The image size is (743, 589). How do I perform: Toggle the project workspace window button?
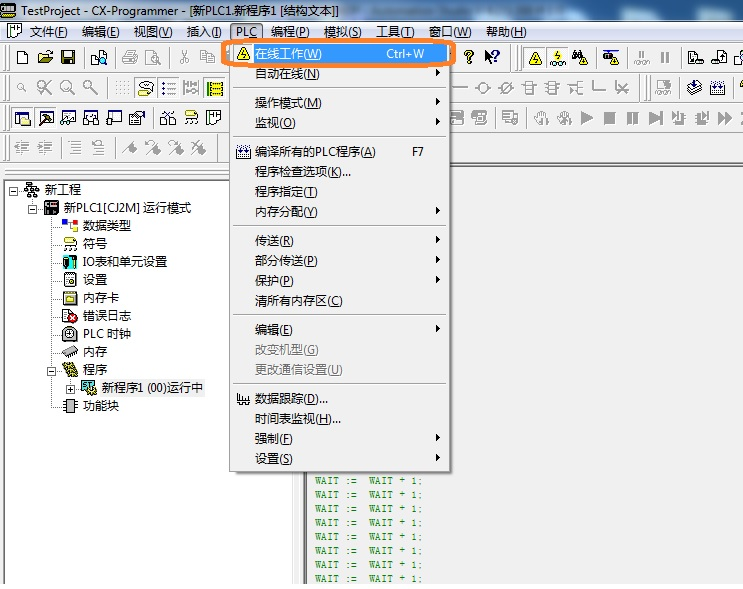coord(22,118)
